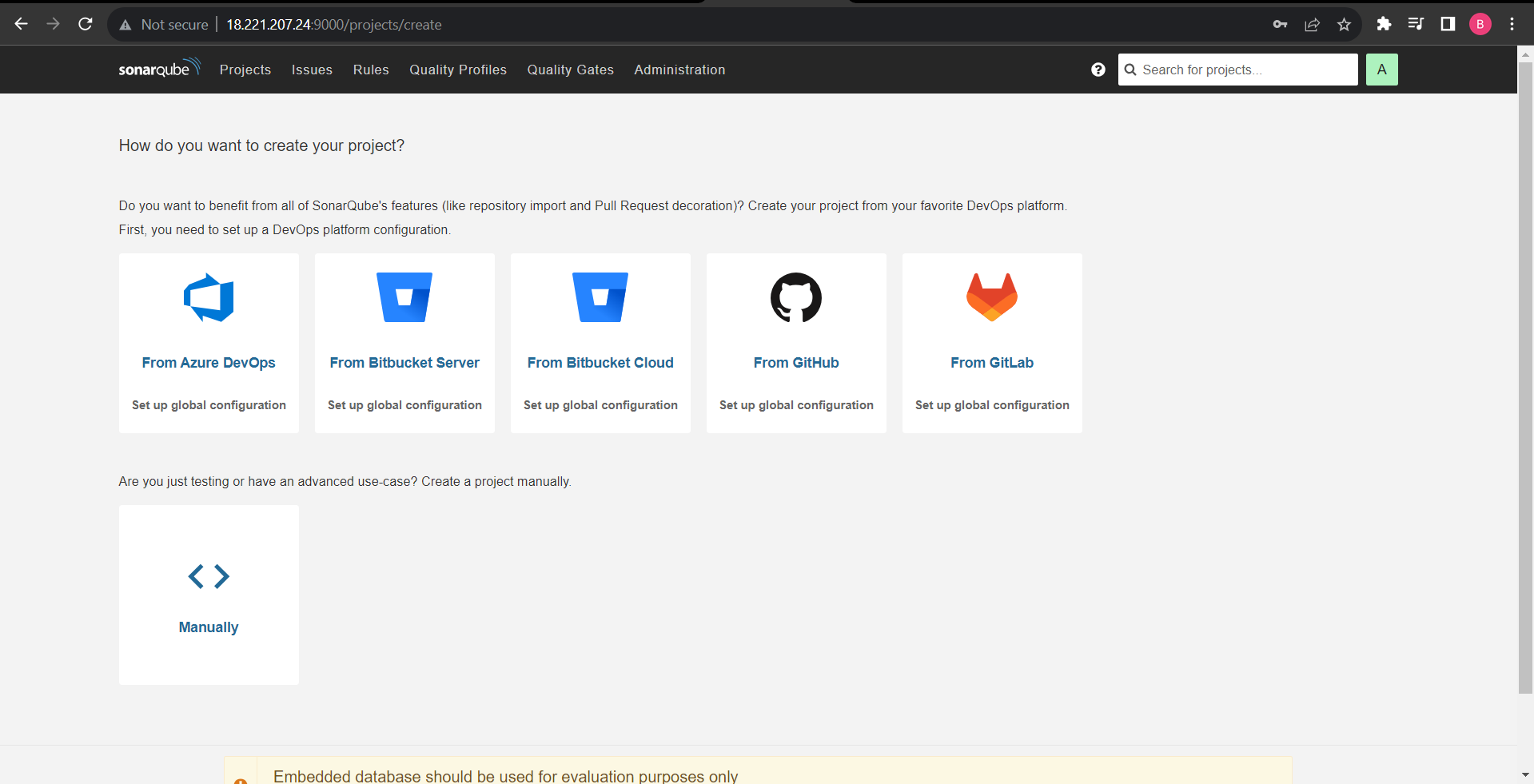Image resolution: width=1534 pixels, height=784 pixels.
Task: Click the SonarQube logo
Action: point(159,69)
